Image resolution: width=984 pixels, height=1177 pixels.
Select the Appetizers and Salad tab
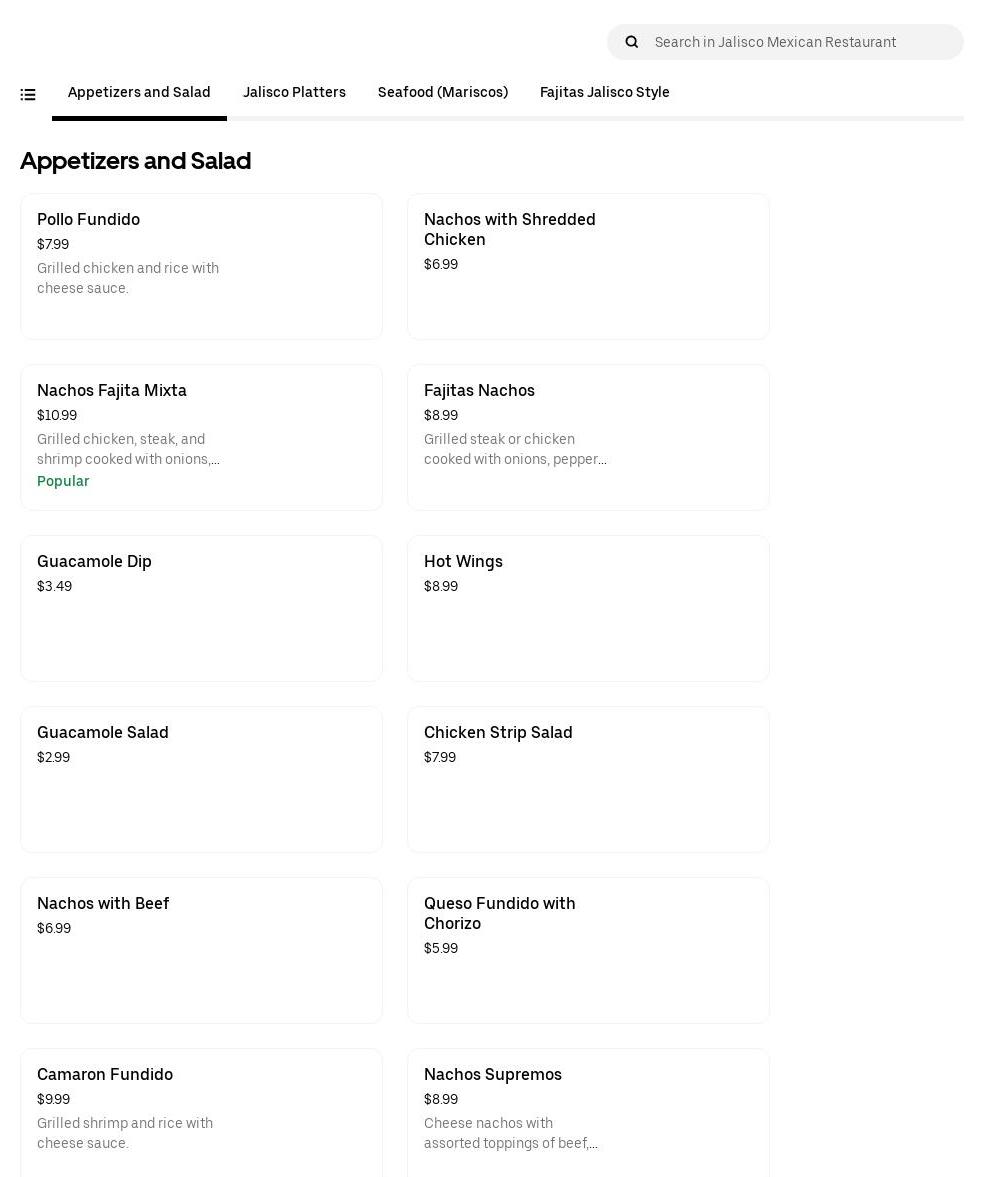pos(139,93)
